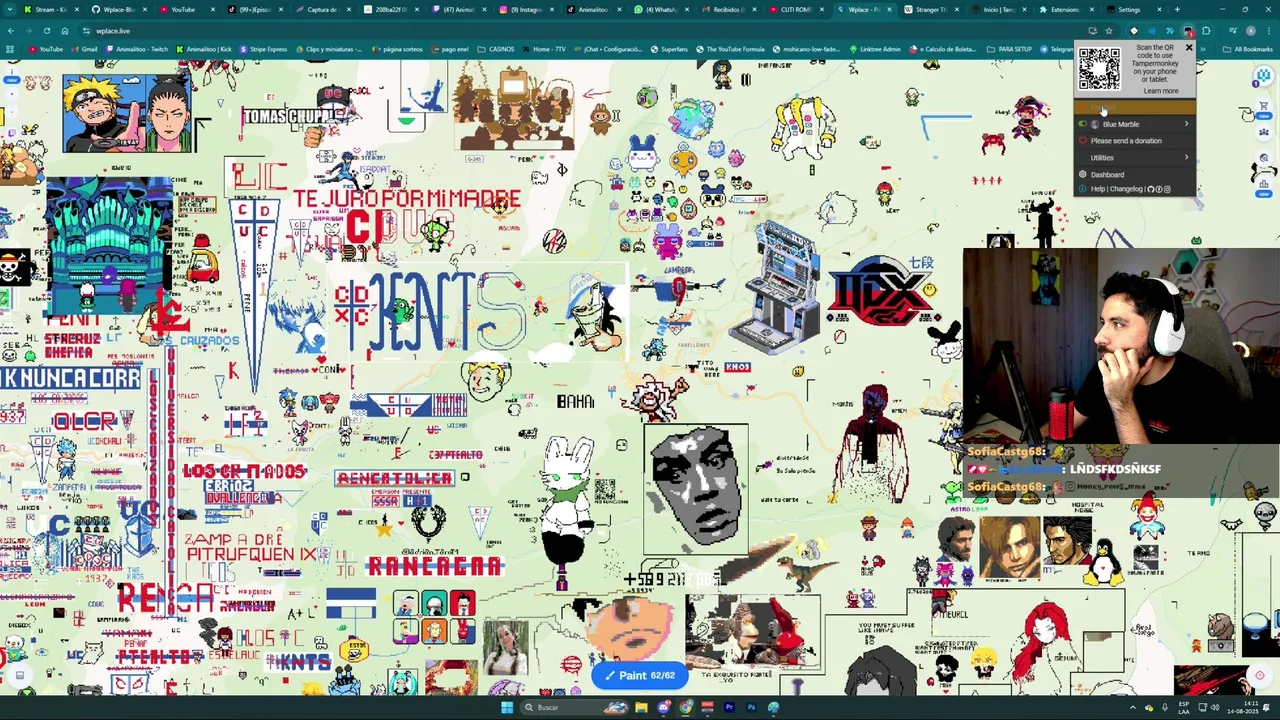1280x720 pixels.
Task: Open File Explorer from the taskbar
Action: 641,707
